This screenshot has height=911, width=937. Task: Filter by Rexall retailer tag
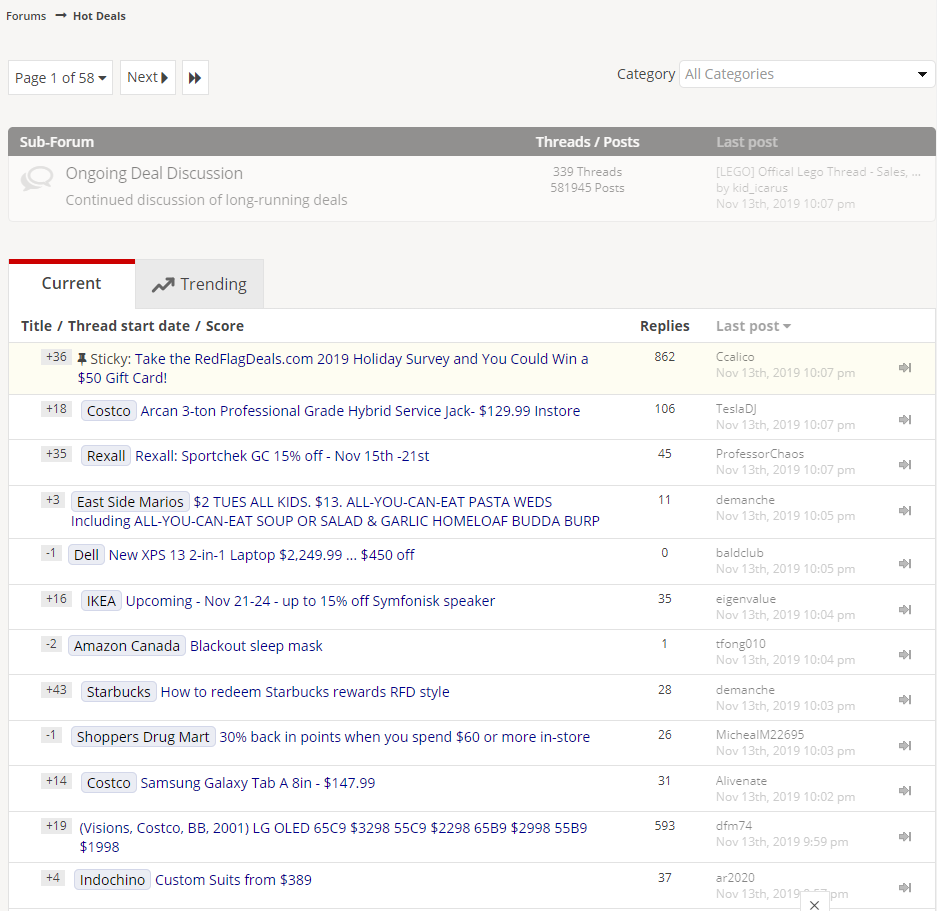pos(106,456)
